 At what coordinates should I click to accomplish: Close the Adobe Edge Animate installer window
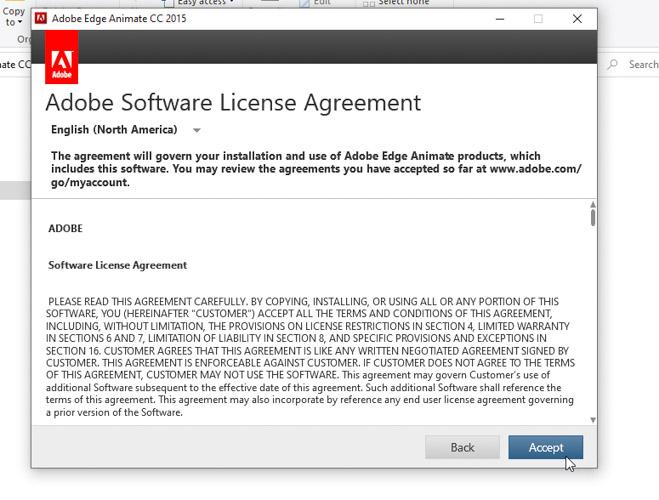point(577,18)
